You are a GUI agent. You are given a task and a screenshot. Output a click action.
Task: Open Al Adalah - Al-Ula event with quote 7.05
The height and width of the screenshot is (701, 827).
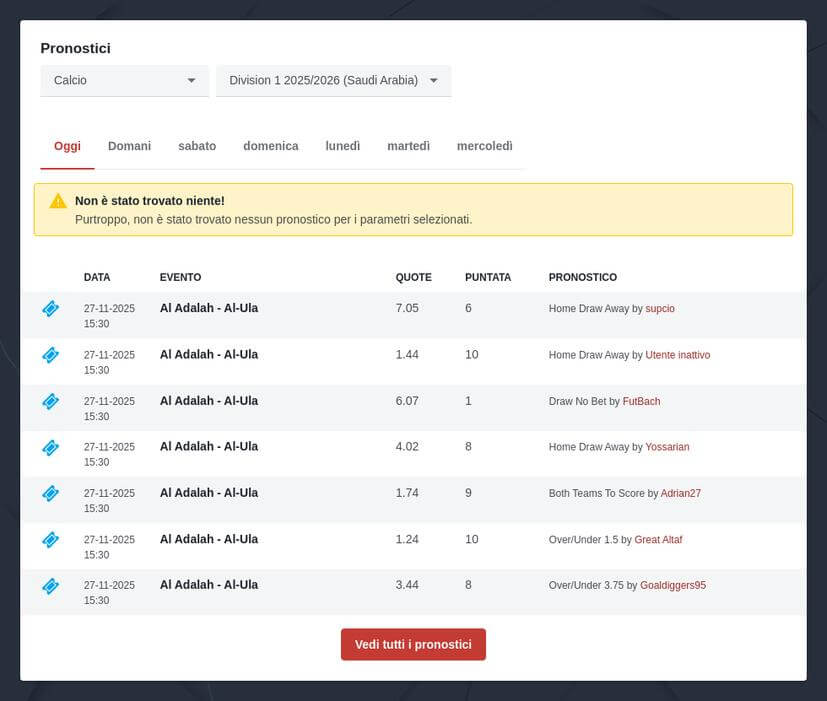tap(209, 308)
